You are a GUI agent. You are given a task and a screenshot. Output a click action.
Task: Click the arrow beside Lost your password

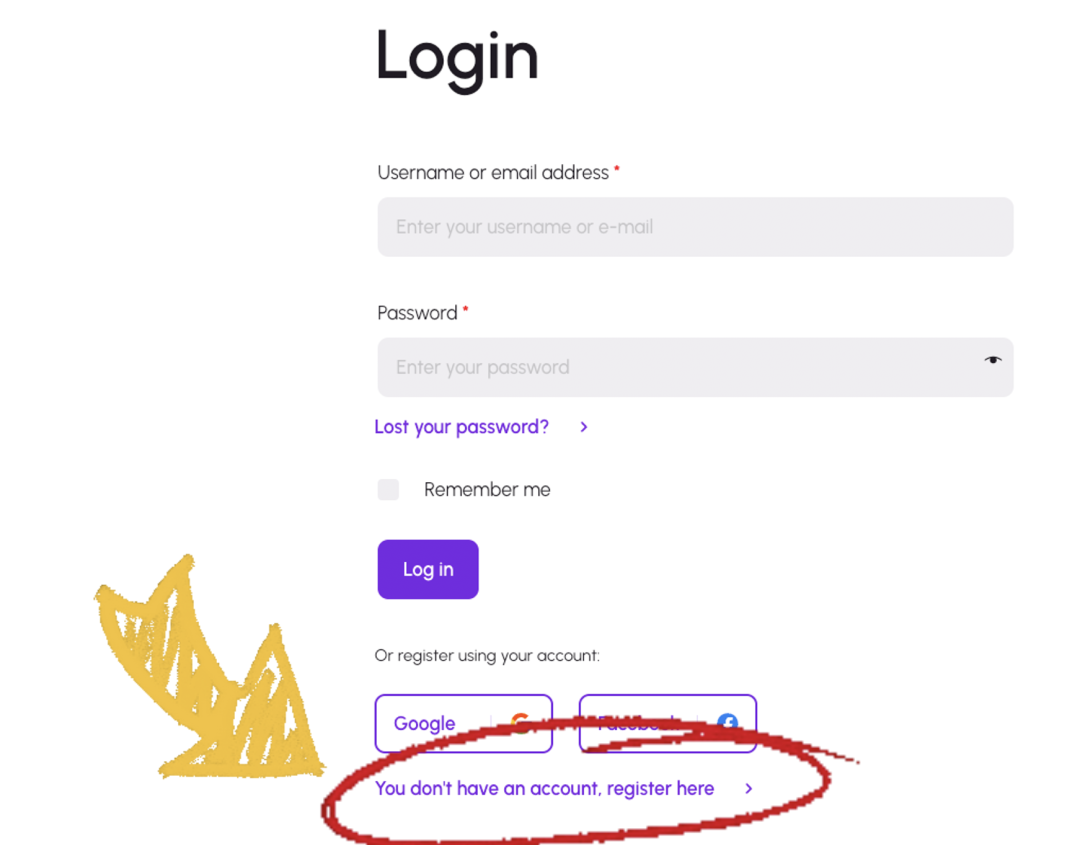click(x=584, y=427)
